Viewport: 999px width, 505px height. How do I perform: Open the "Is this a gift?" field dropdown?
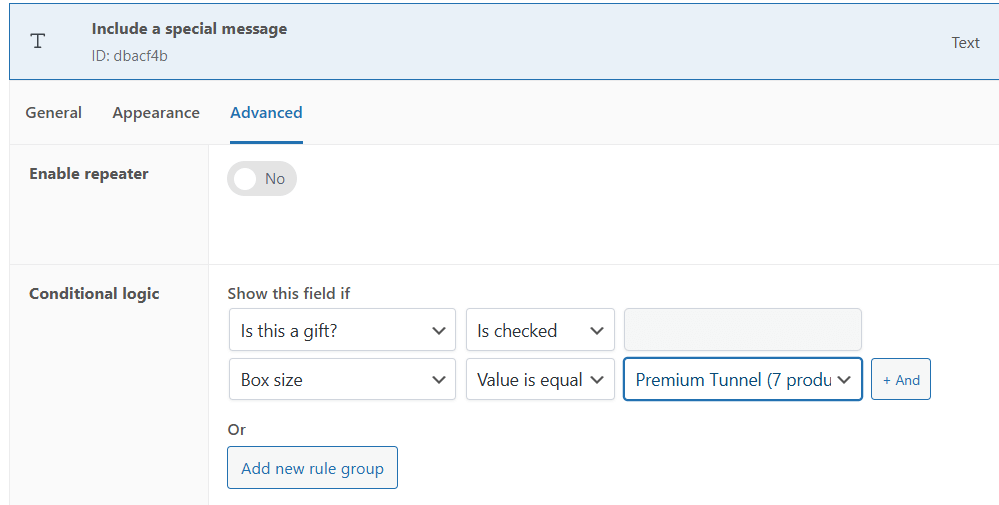342,330
